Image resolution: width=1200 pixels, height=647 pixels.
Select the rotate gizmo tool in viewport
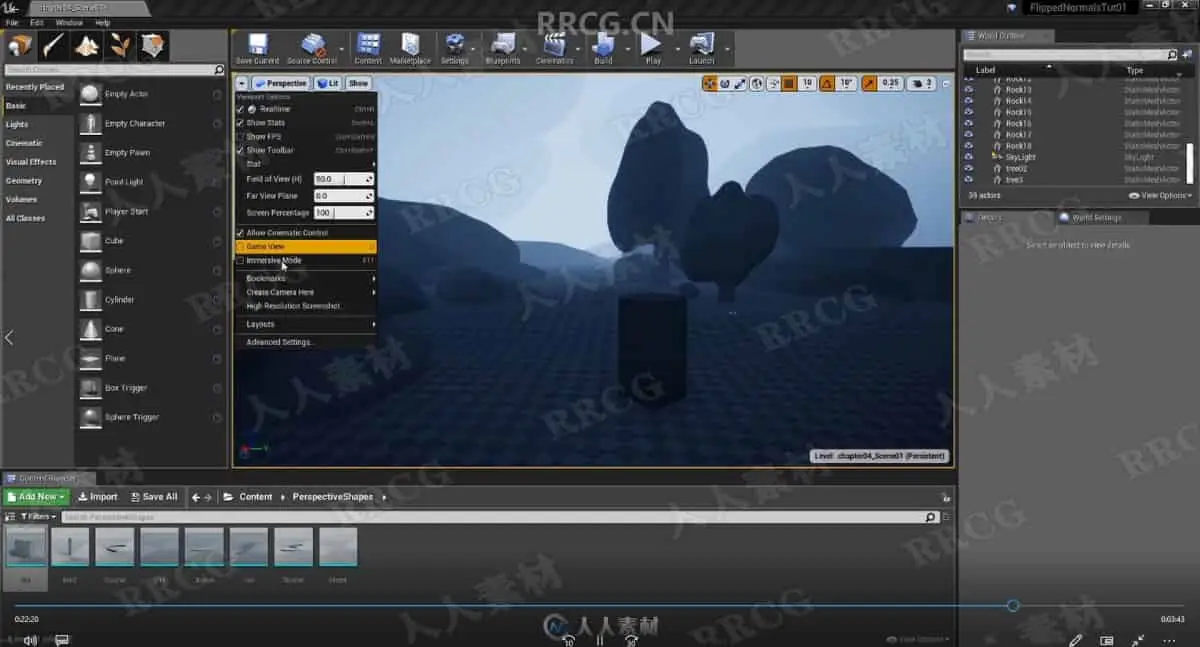pos(725,84)
